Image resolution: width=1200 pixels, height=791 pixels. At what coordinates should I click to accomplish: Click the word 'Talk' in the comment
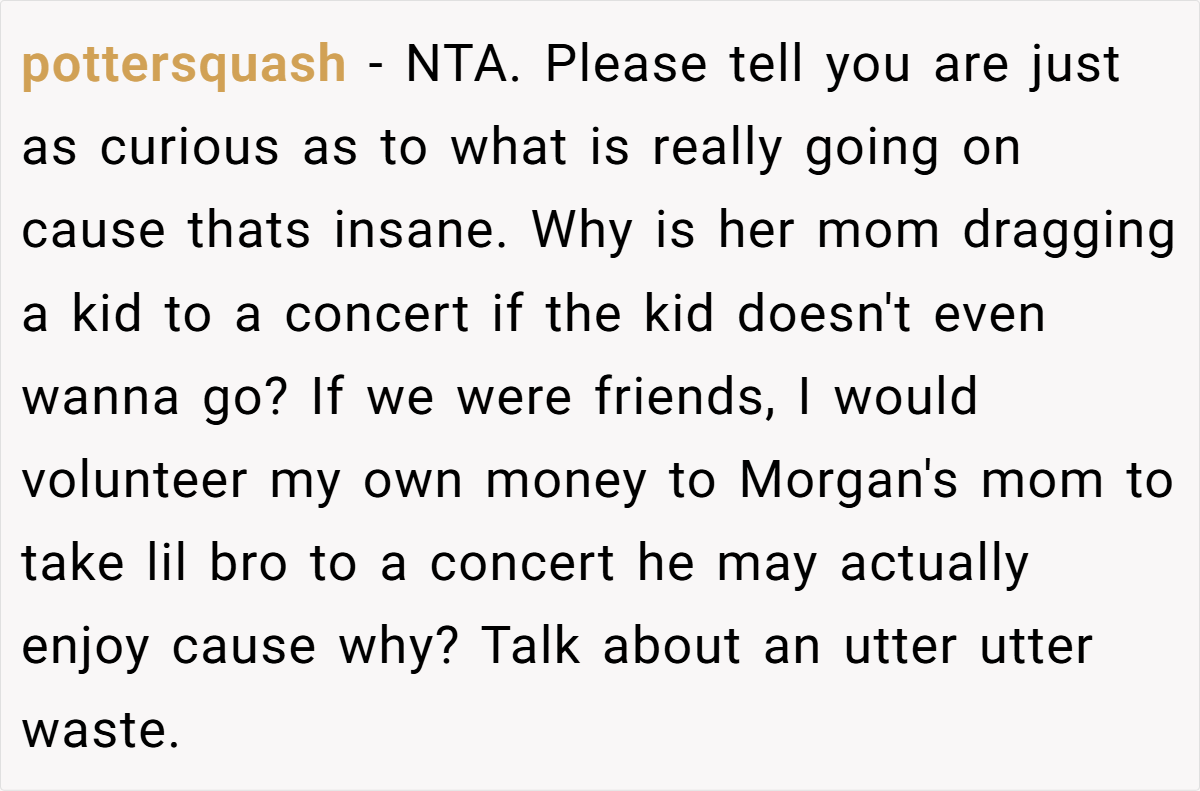click(x=531, y=646)
